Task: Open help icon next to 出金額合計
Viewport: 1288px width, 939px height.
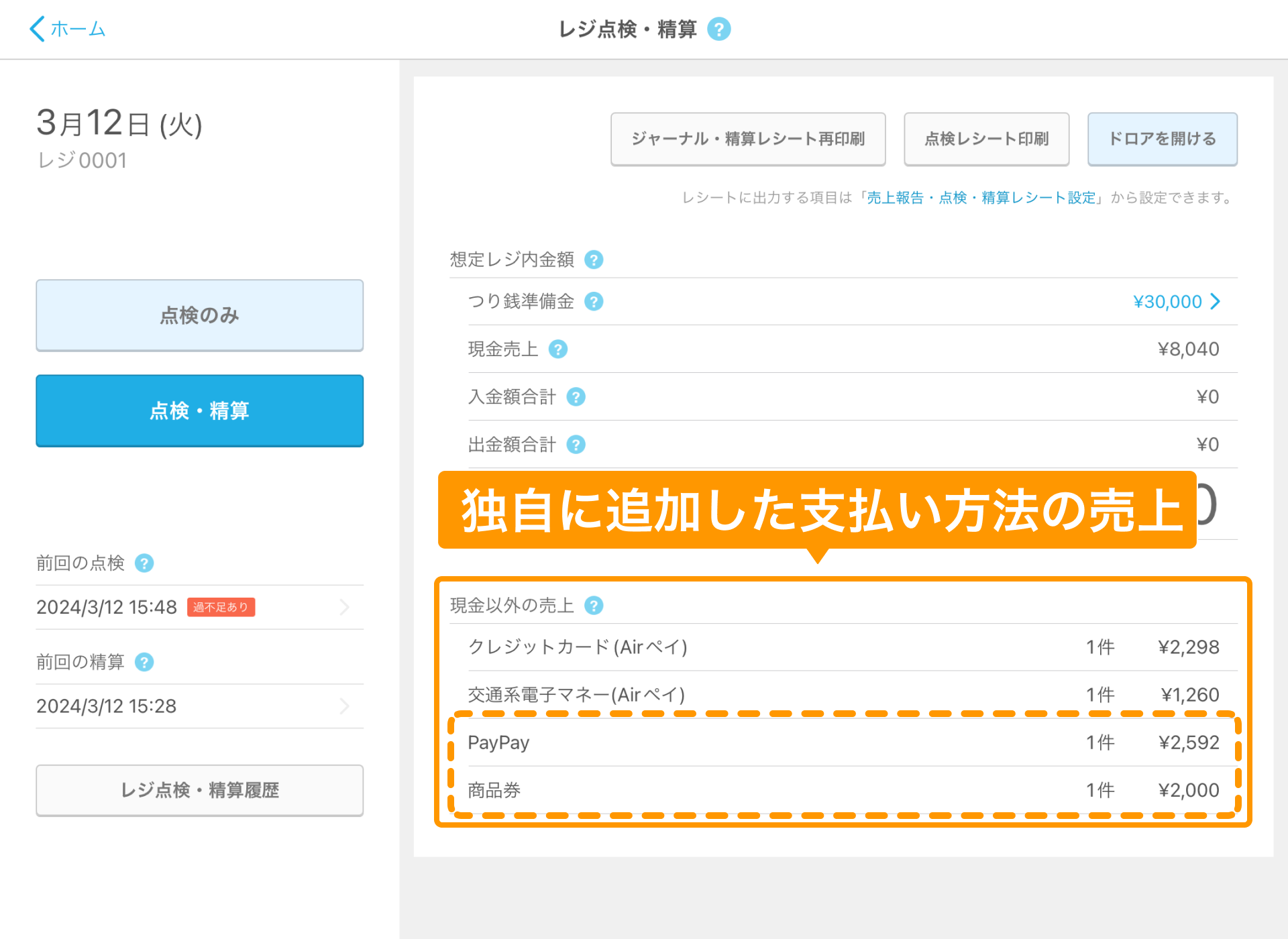Action: point(576,445)
